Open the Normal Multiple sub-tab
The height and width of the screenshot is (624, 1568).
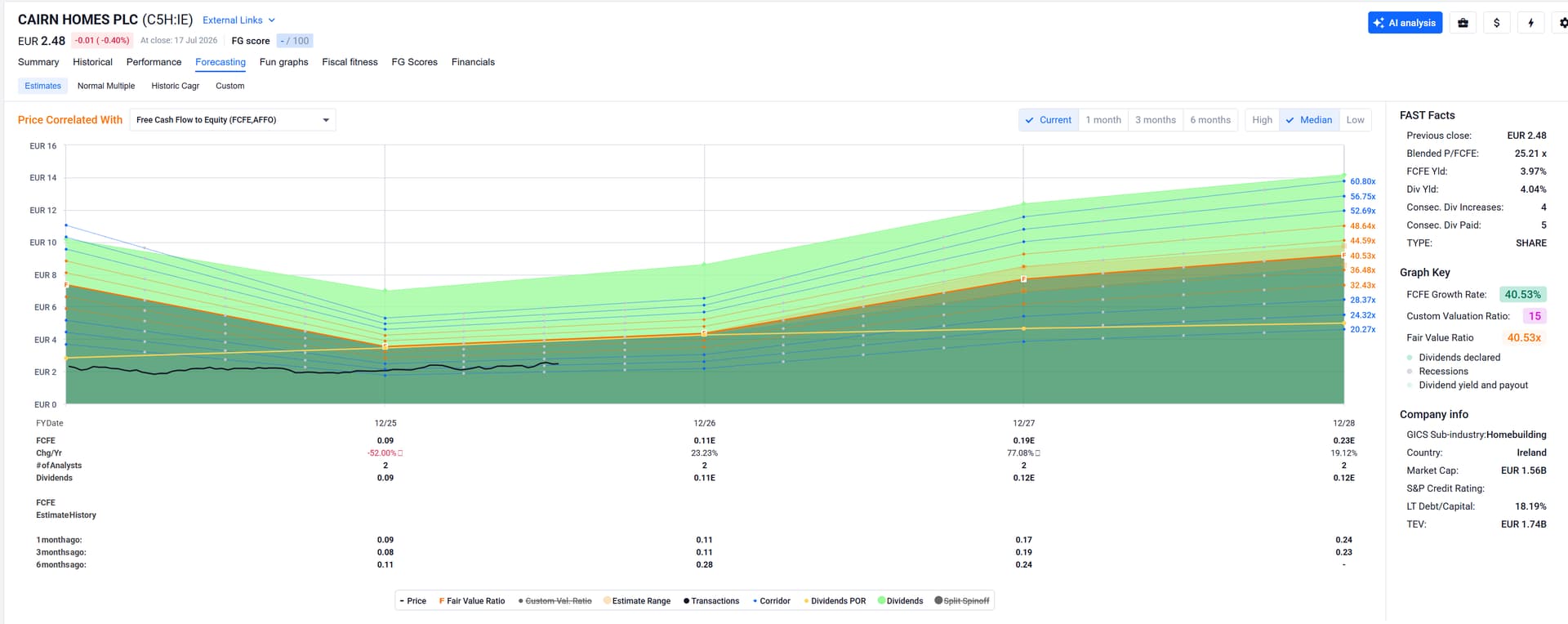click(106, 86)
